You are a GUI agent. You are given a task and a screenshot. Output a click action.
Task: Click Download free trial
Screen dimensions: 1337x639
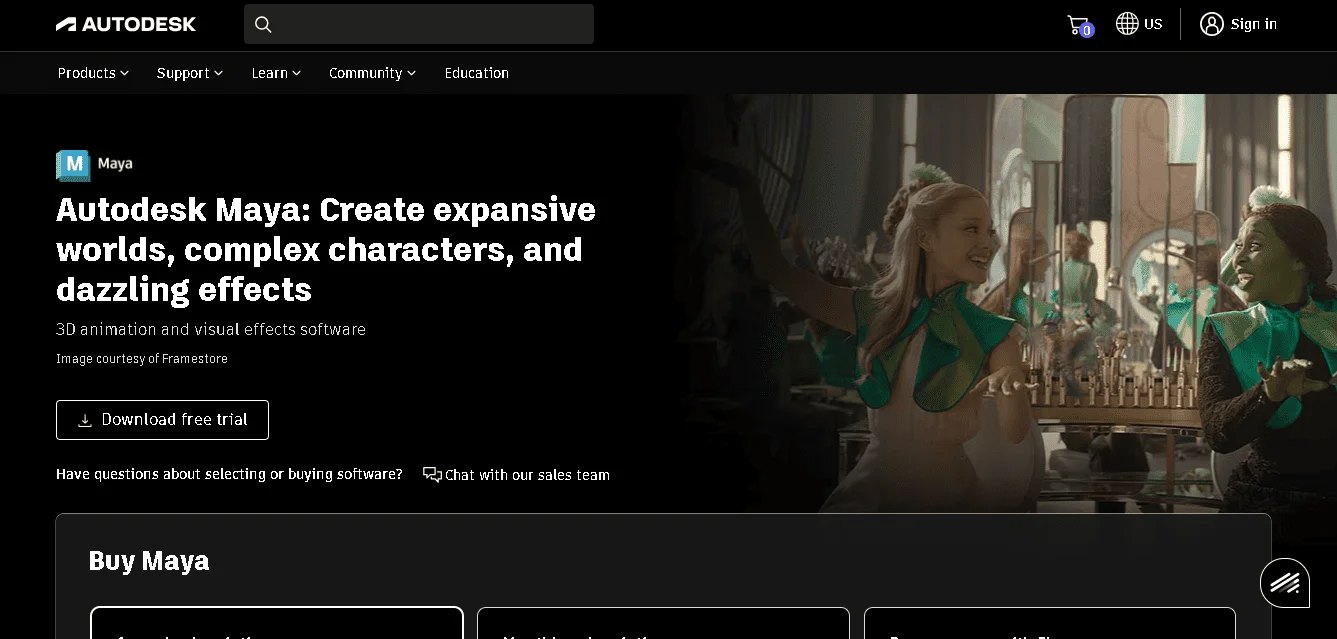pos(162,419)
